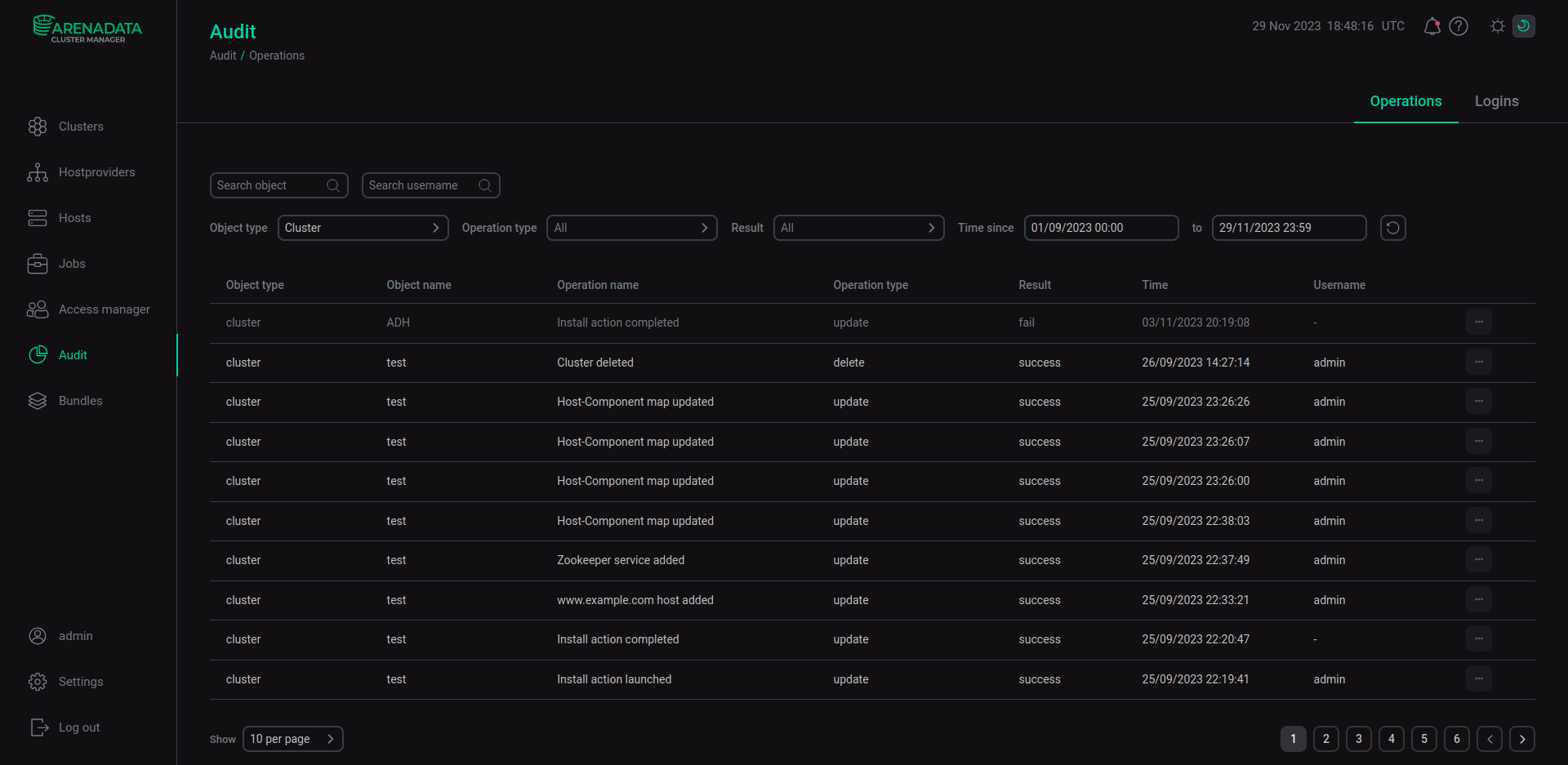Click Log out in sidebar
The image size is (1568, 765).
pos(65,727)
